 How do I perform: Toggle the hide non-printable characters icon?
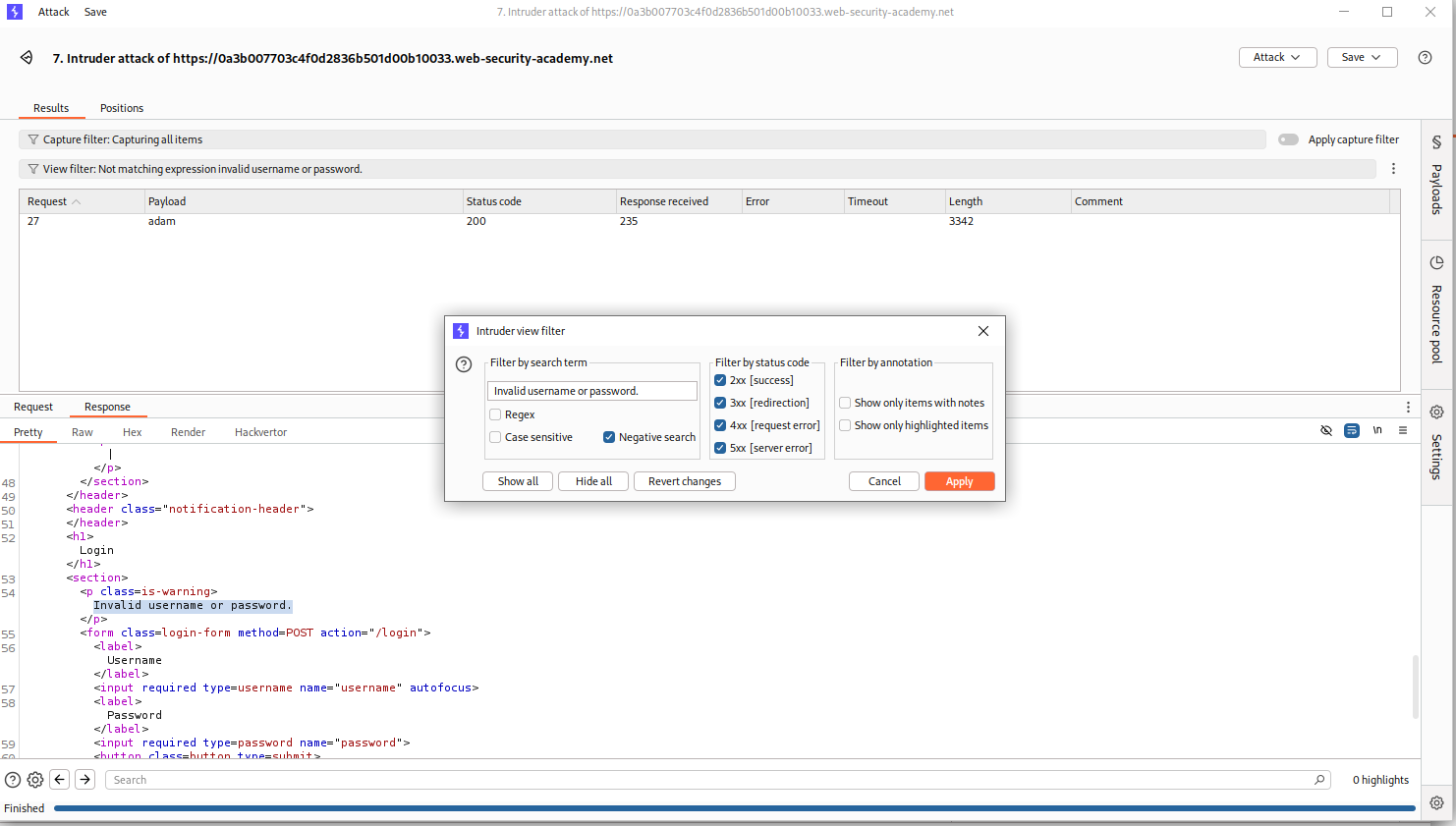tap(1326, 431)
